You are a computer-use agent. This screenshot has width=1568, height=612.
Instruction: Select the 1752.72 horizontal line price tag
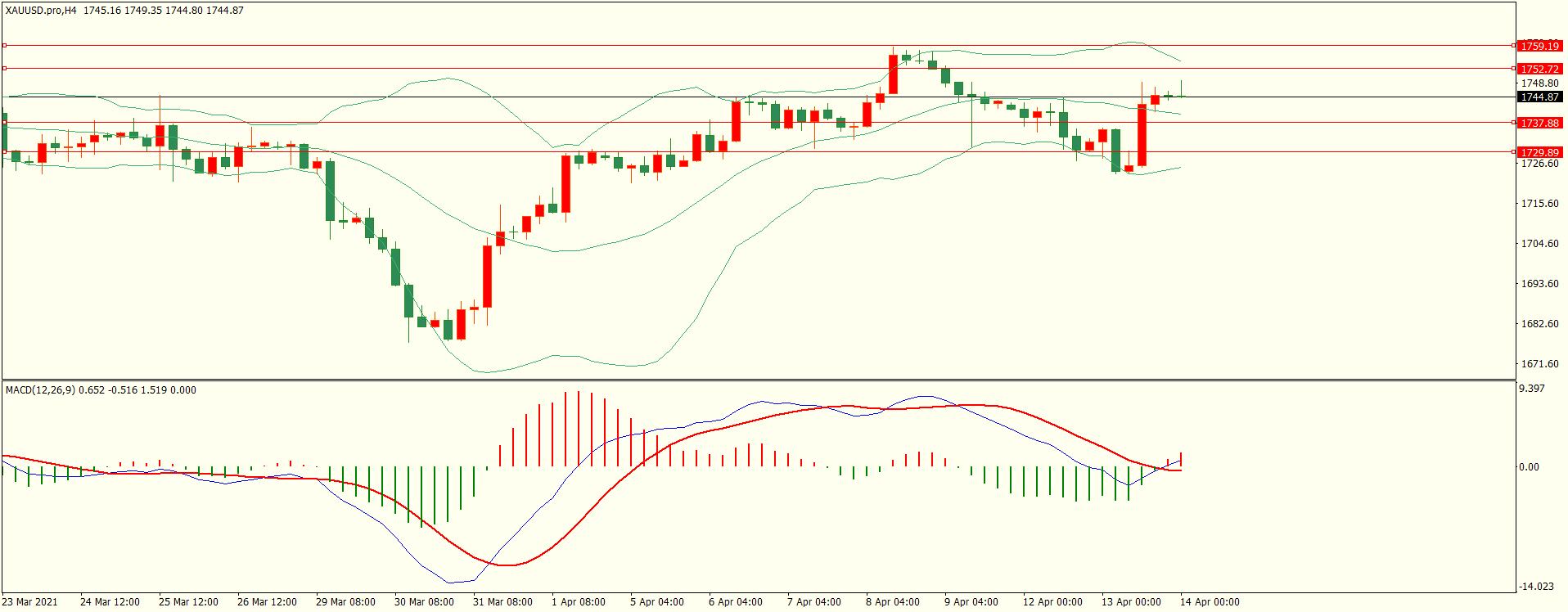pyautogui.click(x=1539, y=69)
